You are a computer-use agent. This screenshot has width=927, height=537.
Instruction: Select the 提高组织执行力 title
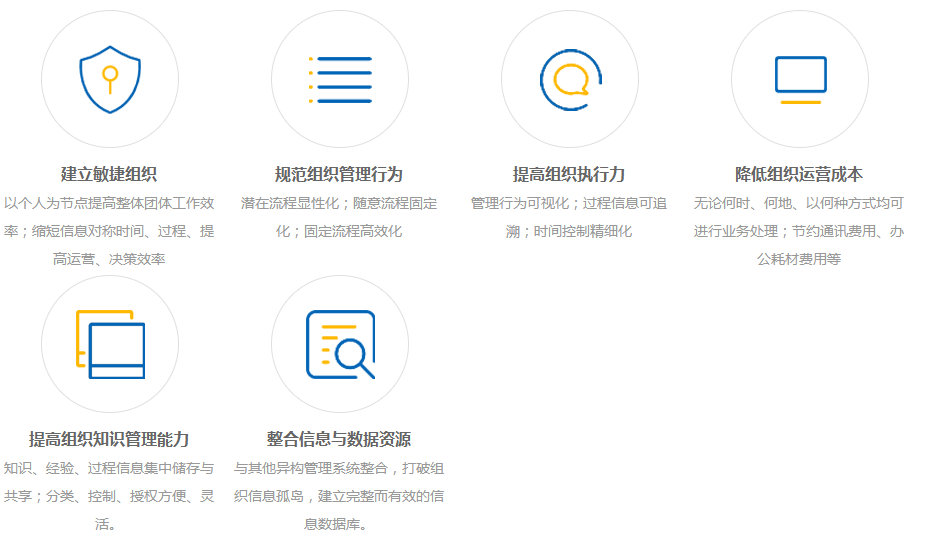click(x=569, y=174)
